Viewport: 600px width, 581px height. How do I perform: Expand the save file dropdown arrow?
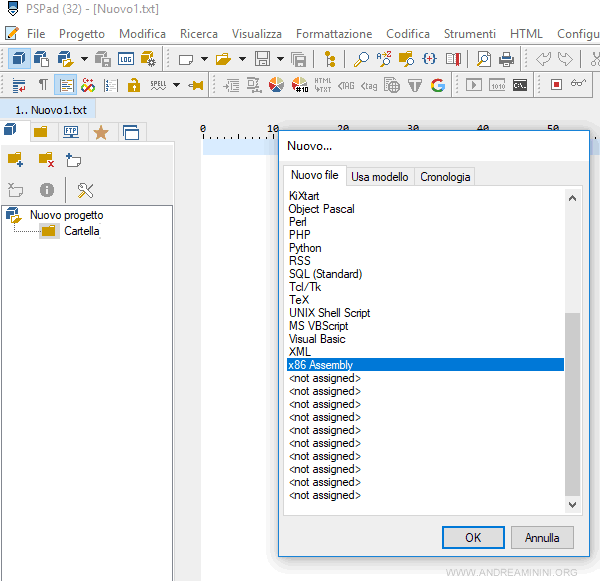(x=279, y=59)
